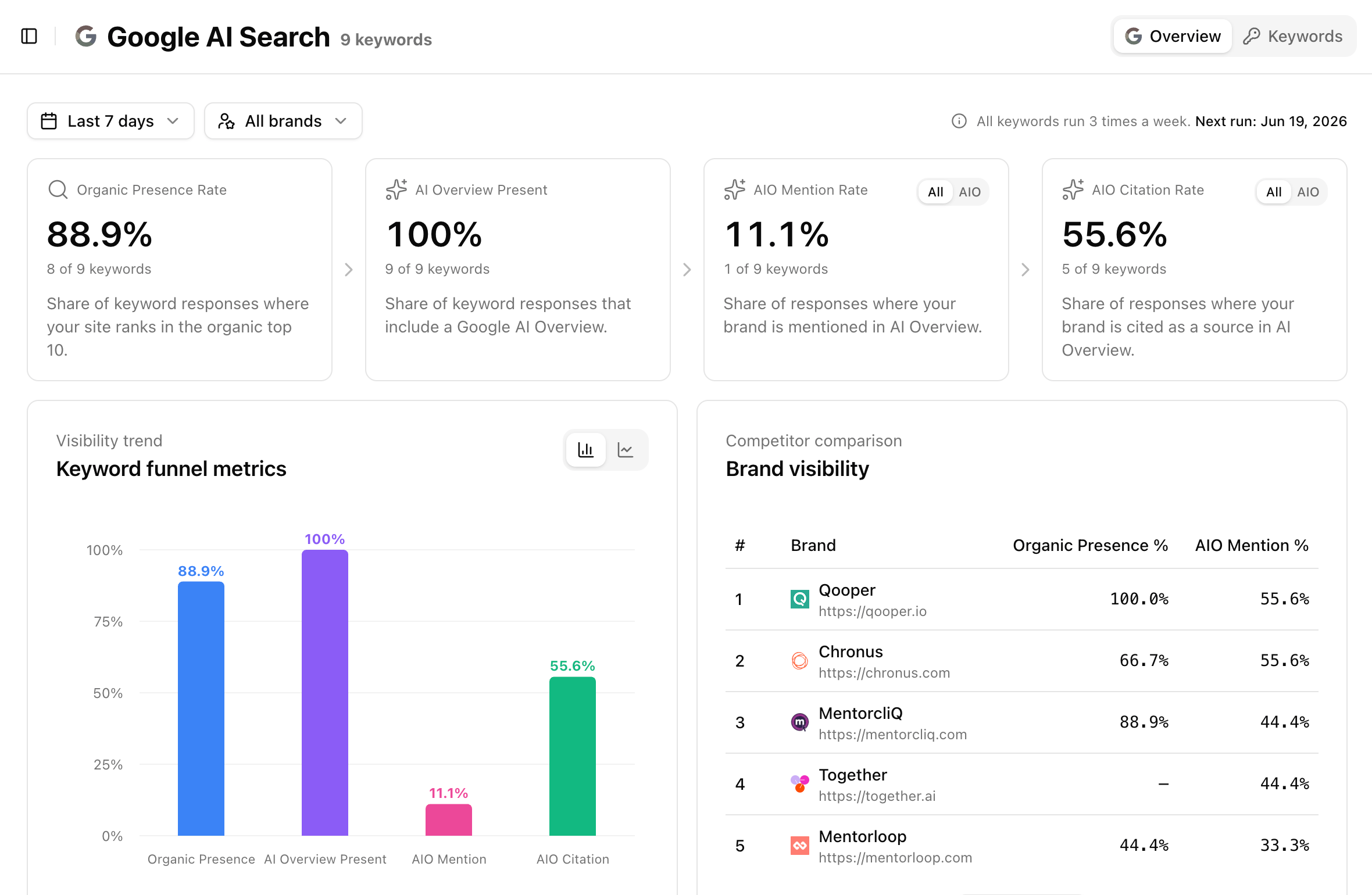Select All in AIO Citation Rate toggle
This screenshot has height=895, width=1372.
tap(1274, 192)
